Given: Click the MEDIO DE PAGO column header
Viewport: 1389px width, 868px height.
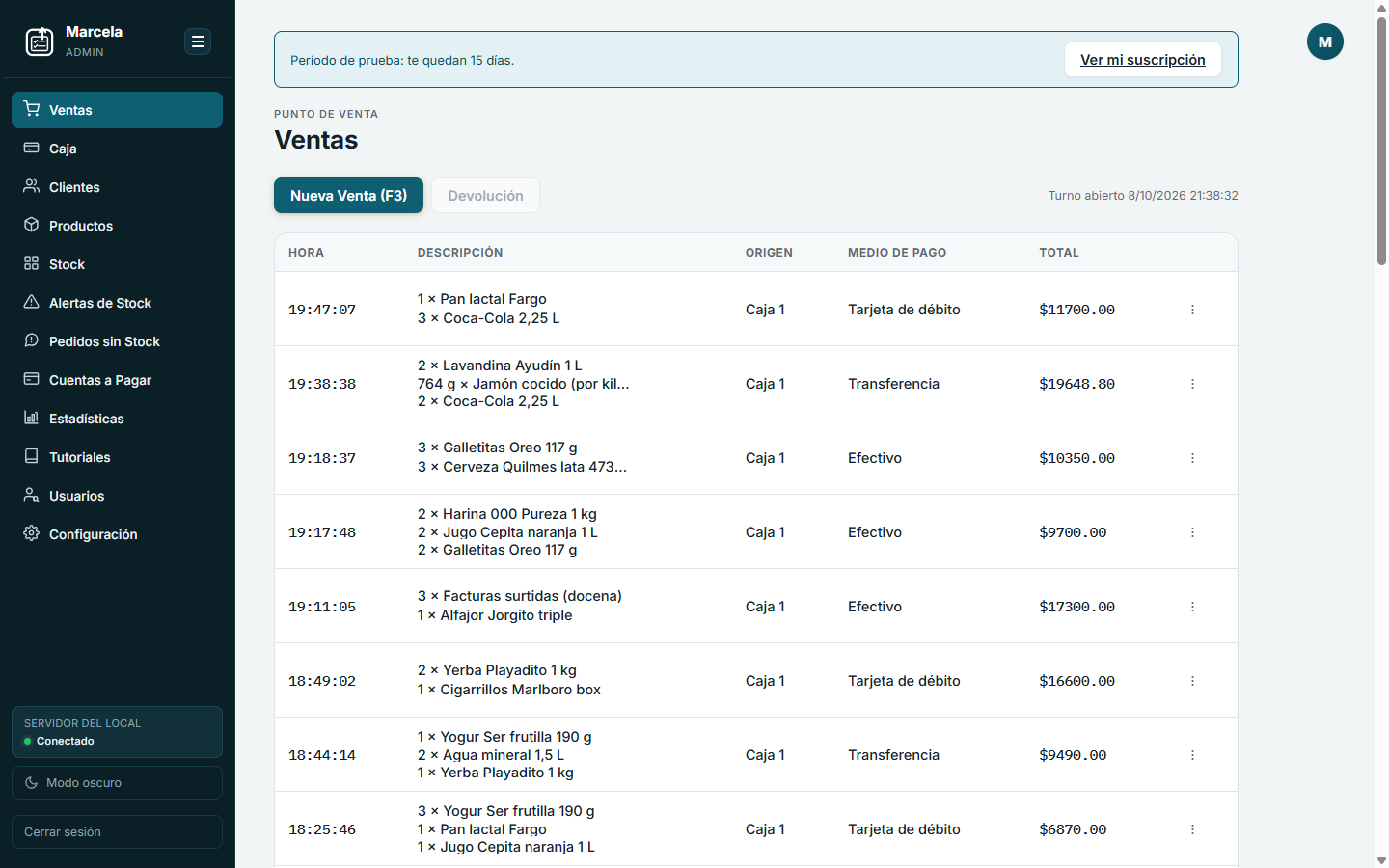Looking at the screenshot, I should 897,253.
